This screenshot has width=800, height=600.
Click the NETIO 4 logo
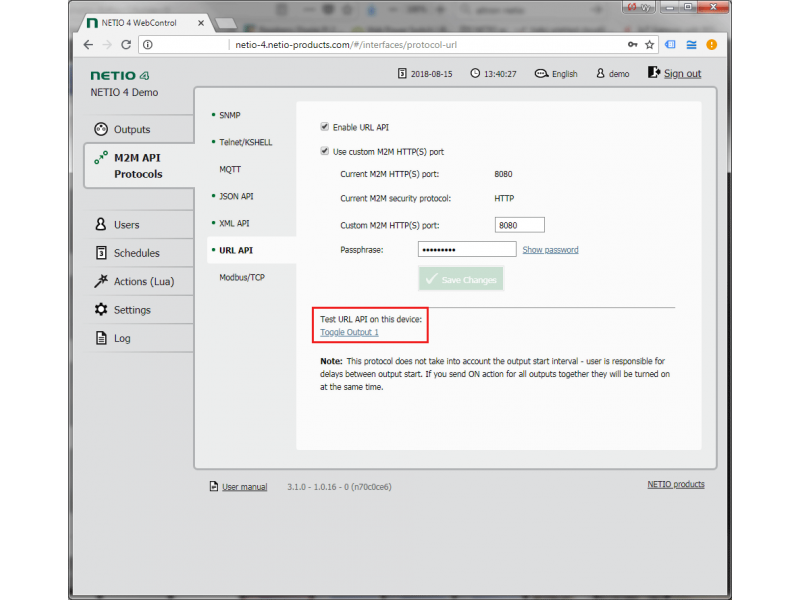(120, 76)
